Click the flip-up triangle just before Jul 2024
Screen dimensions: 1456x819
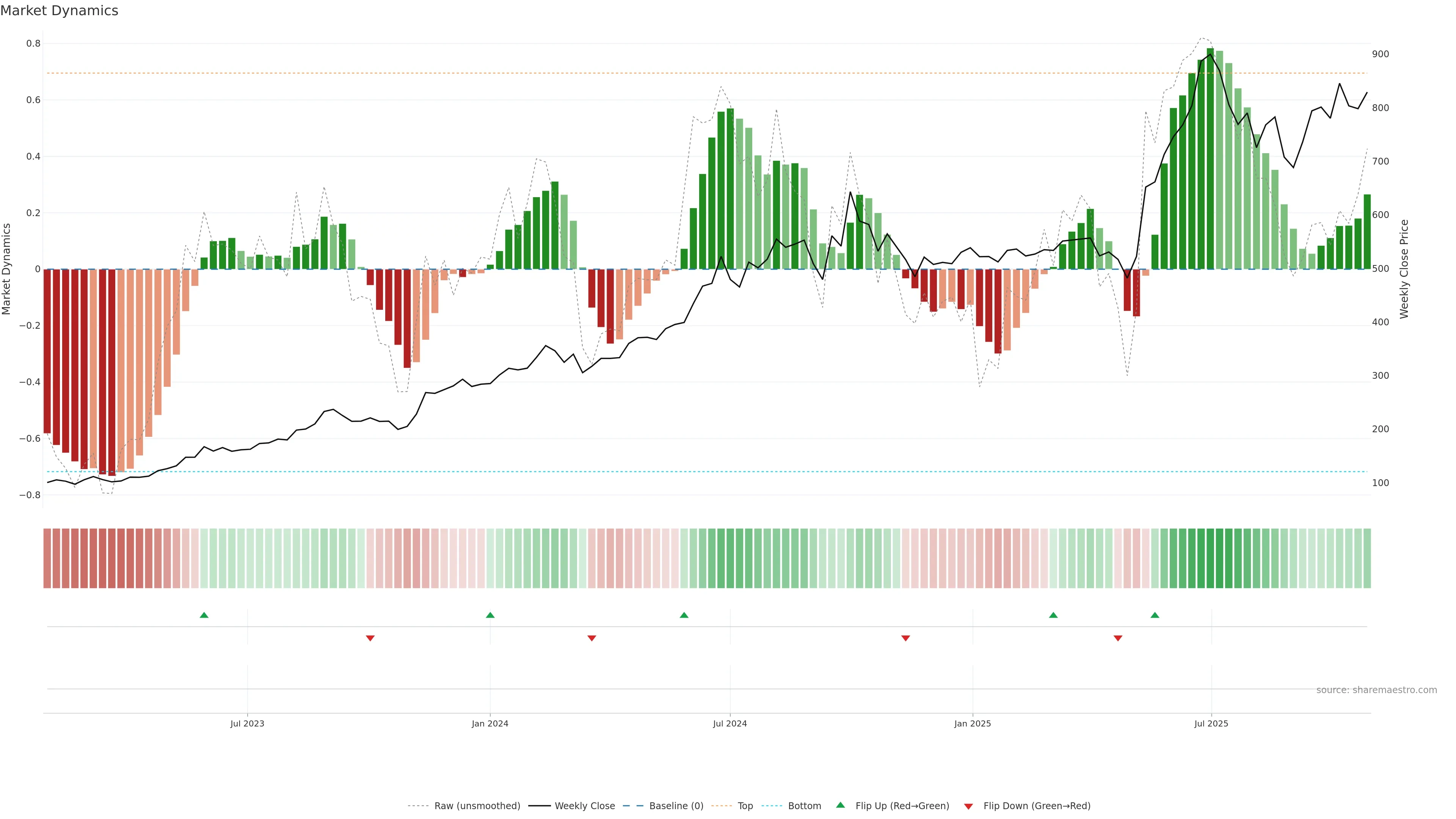684,615
